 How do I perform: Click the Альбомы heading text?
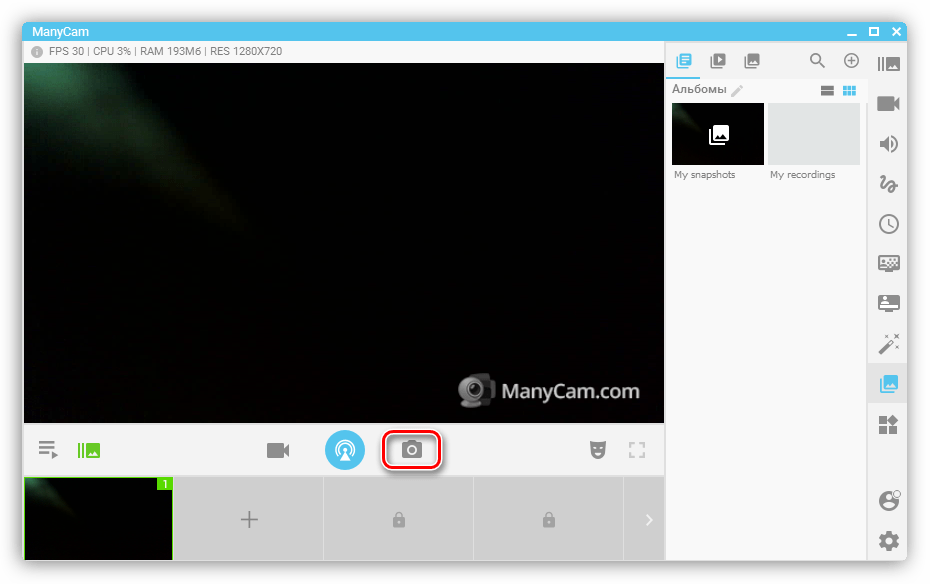point(699,89)
